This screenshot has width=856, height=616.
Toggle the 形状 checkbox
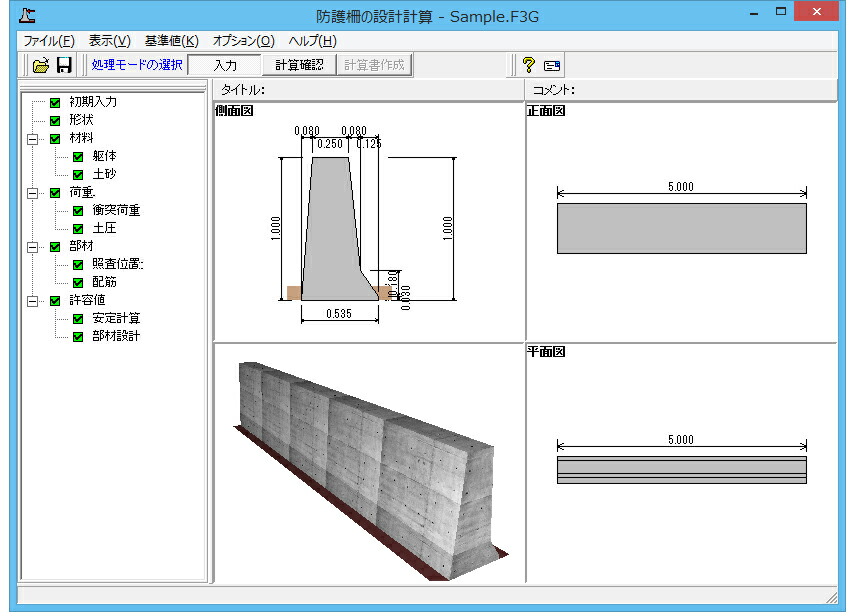tap(55, 121)
